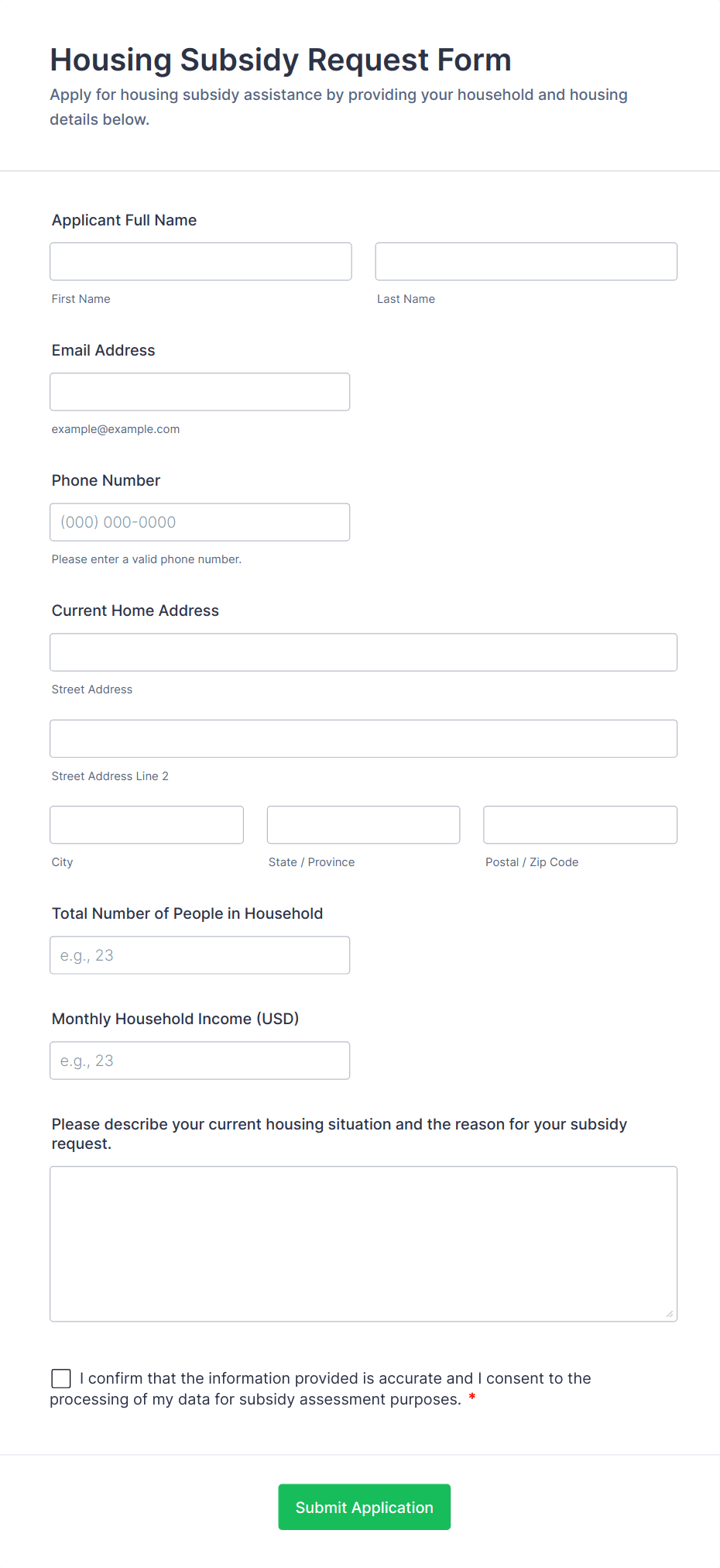Viewport: 720px width, 1568px height.
Task: Click the household people count field
Action: [200, 955]
